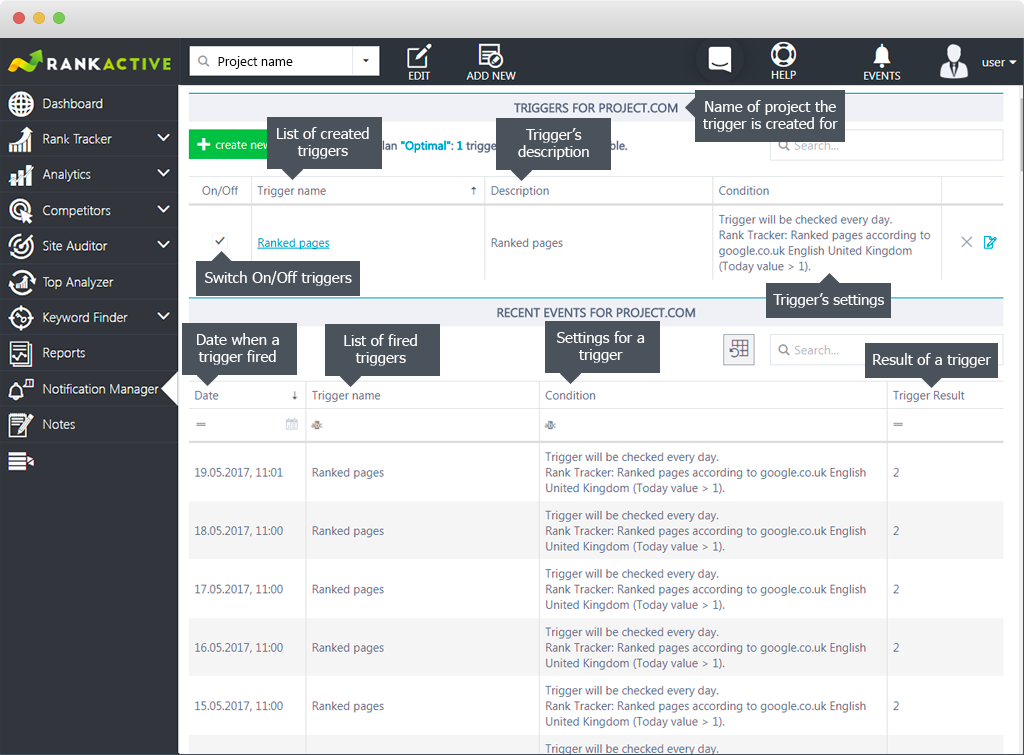Click the RankActive logo
This screenshot has height=755, width=1024.
tap(89, 62)
